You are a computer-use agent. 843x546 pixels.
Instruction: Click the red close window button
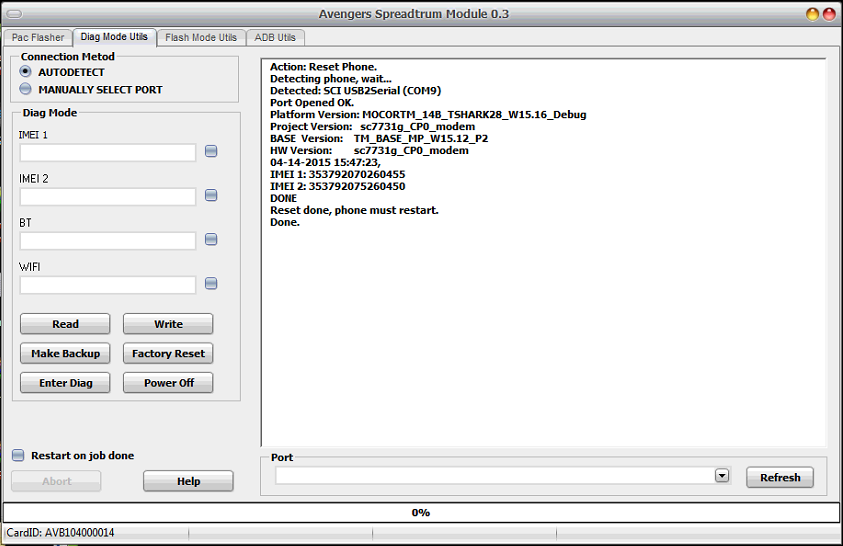point(829,14)
